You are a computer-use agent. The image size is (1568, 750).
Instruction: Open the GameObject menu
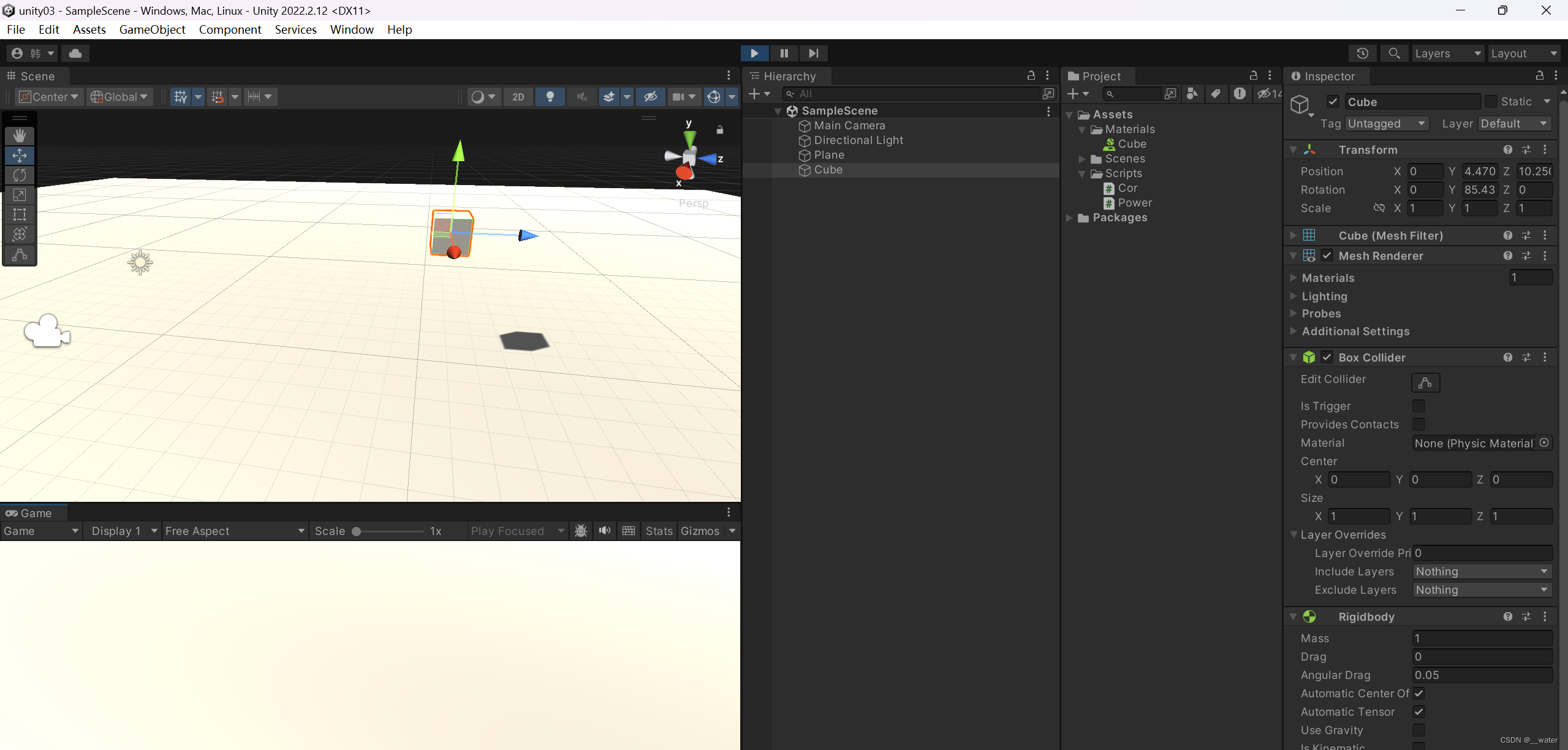[153, 29]
